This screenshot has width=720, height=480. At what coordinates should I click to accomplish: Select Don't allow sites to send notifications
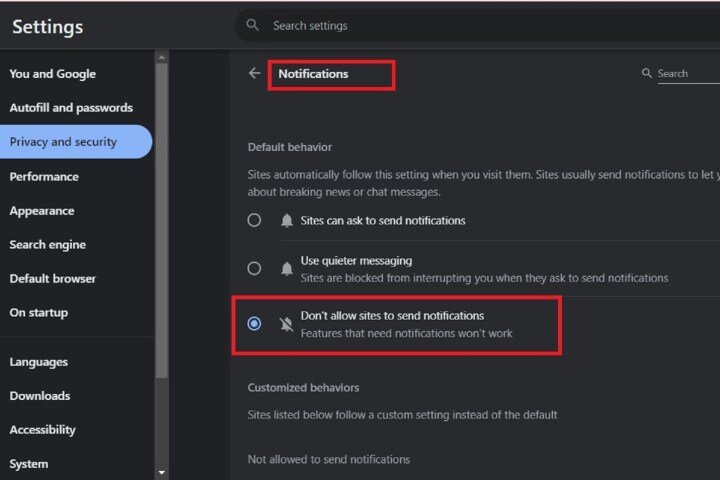(254, 324)
